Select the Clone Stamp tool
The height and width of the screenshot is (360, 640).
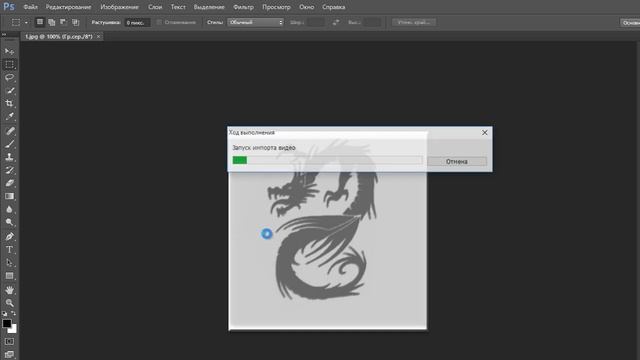tap(9, 157)
